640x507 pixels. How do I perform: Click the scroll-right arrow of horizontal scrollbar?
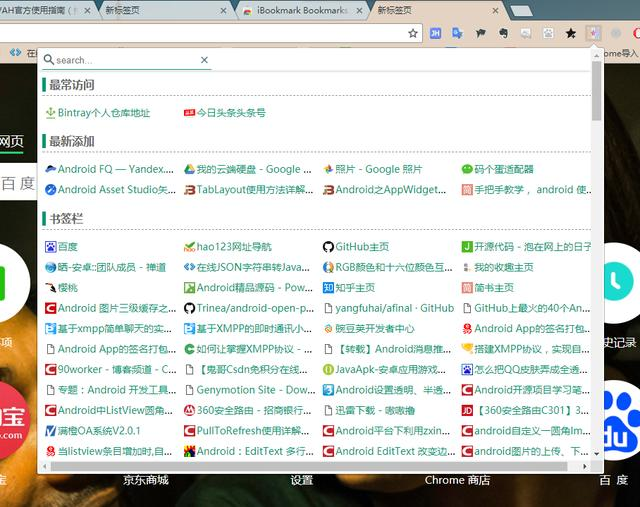tap(584, 466)
